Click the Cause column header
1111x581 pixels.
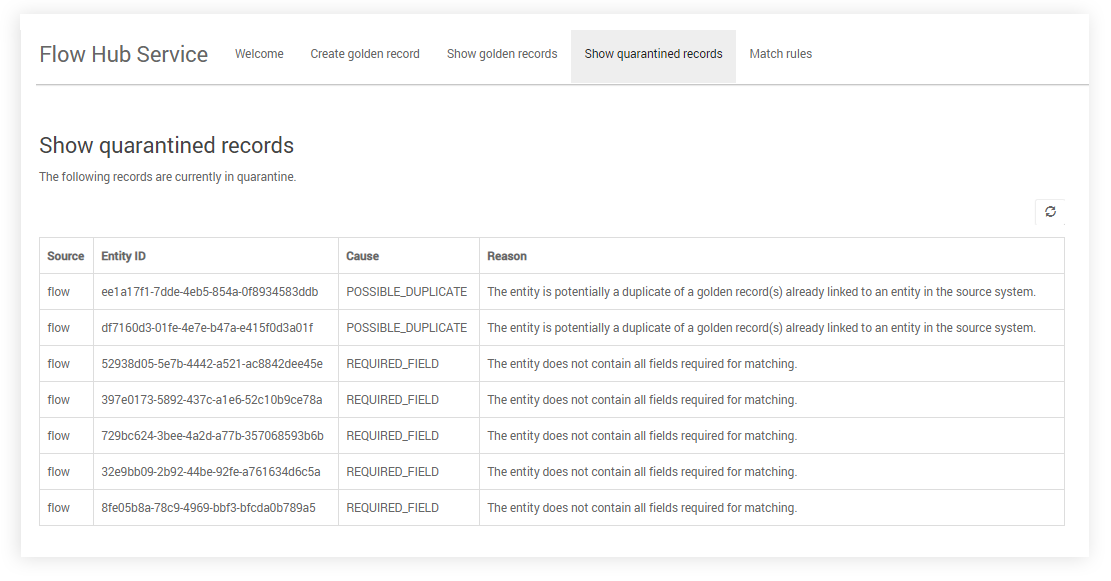click(361, 256)
